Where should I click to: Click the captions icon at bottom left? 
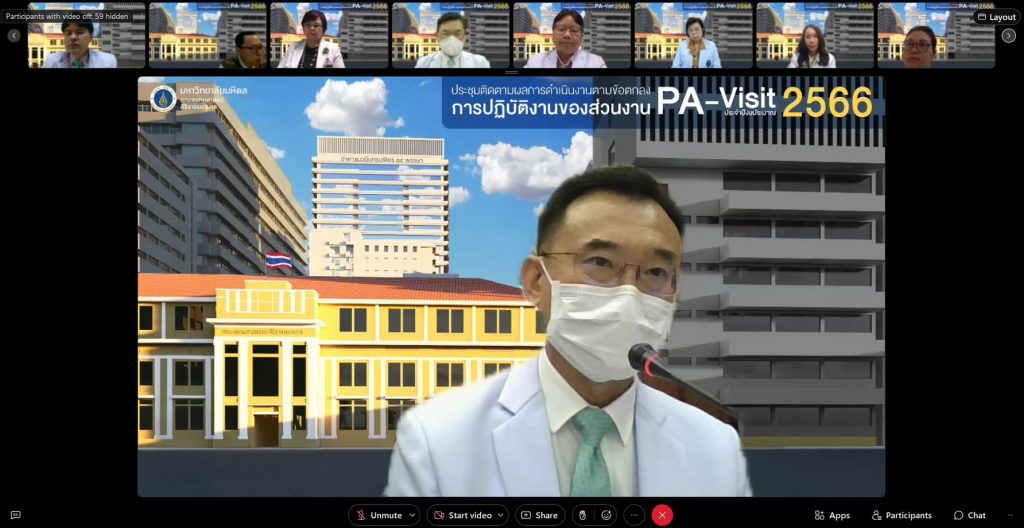(x=15, y=515)
